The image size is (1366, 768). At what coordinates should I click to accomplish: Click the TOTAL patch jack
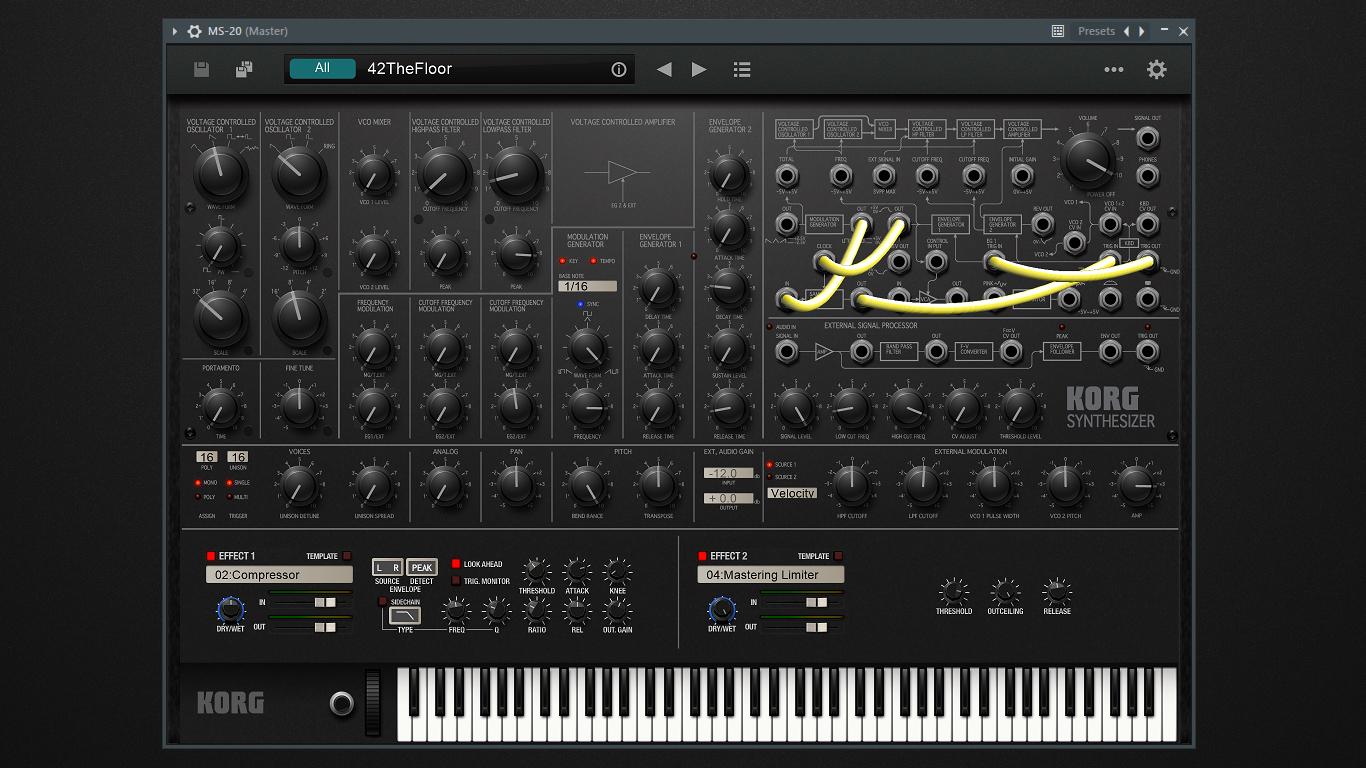point(787,177)
